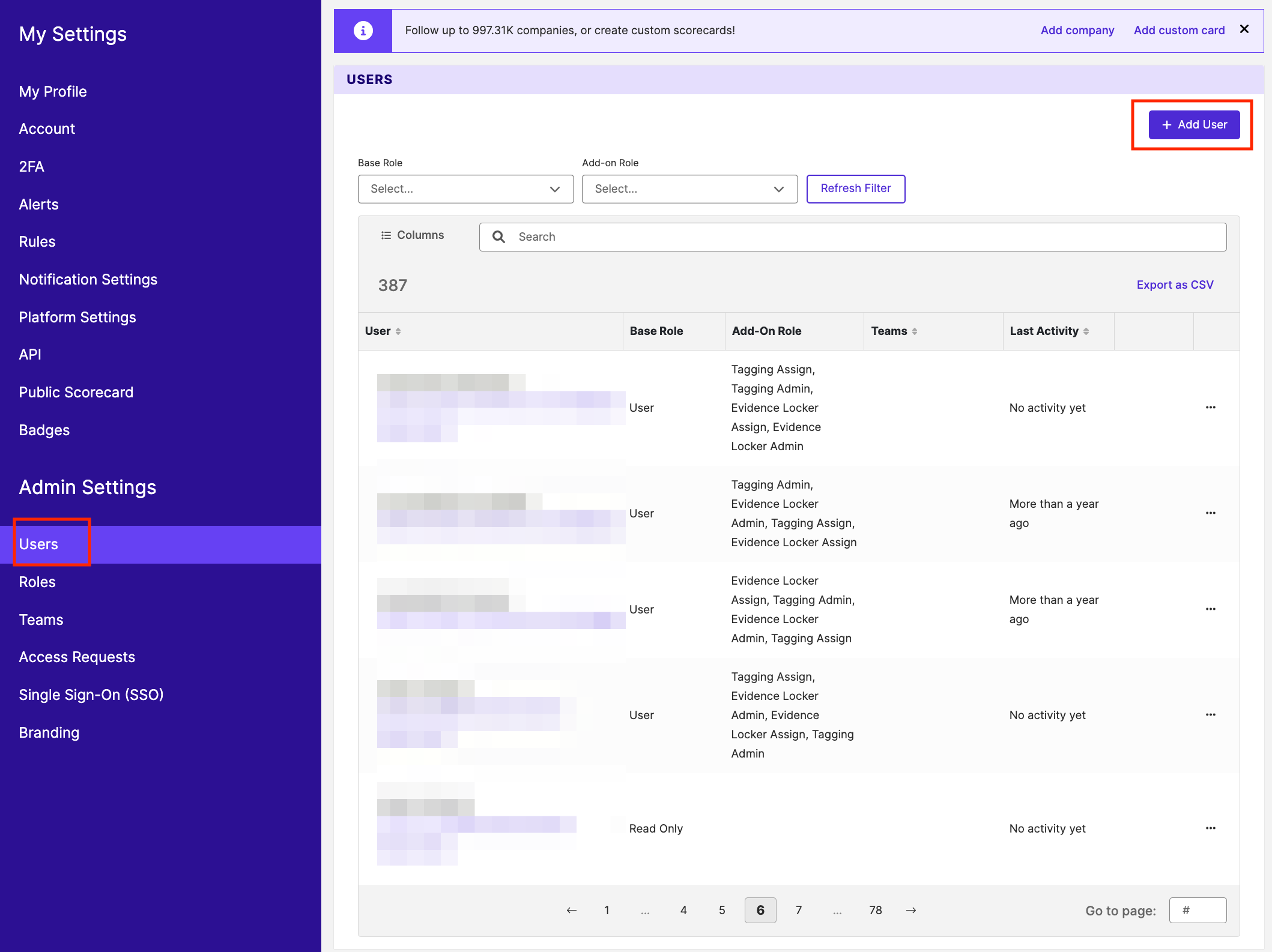Sort the Teams column
1272x952 pixels.
[915, 331]
